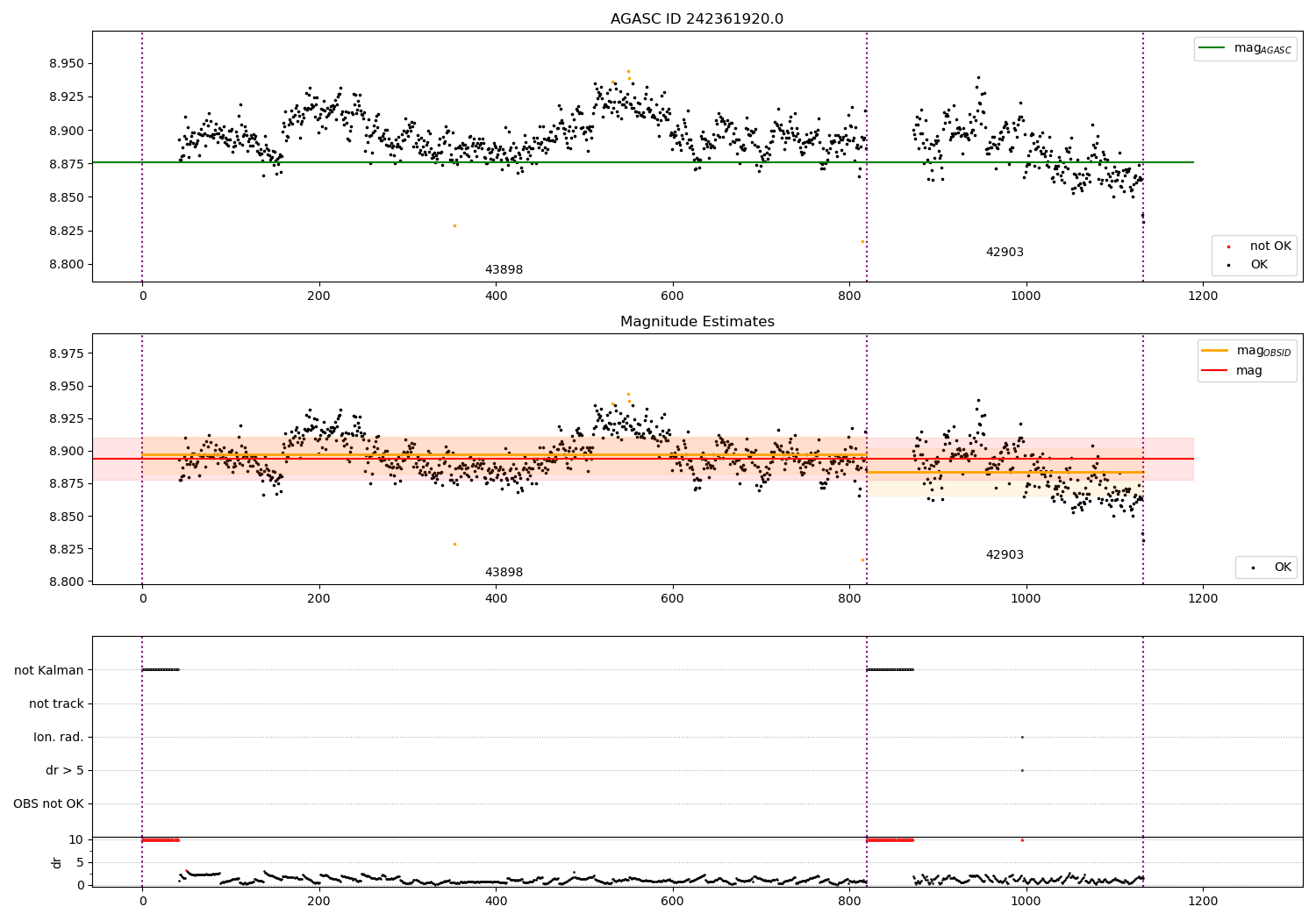Click the dr axis tick label 10

pos(76,839)
